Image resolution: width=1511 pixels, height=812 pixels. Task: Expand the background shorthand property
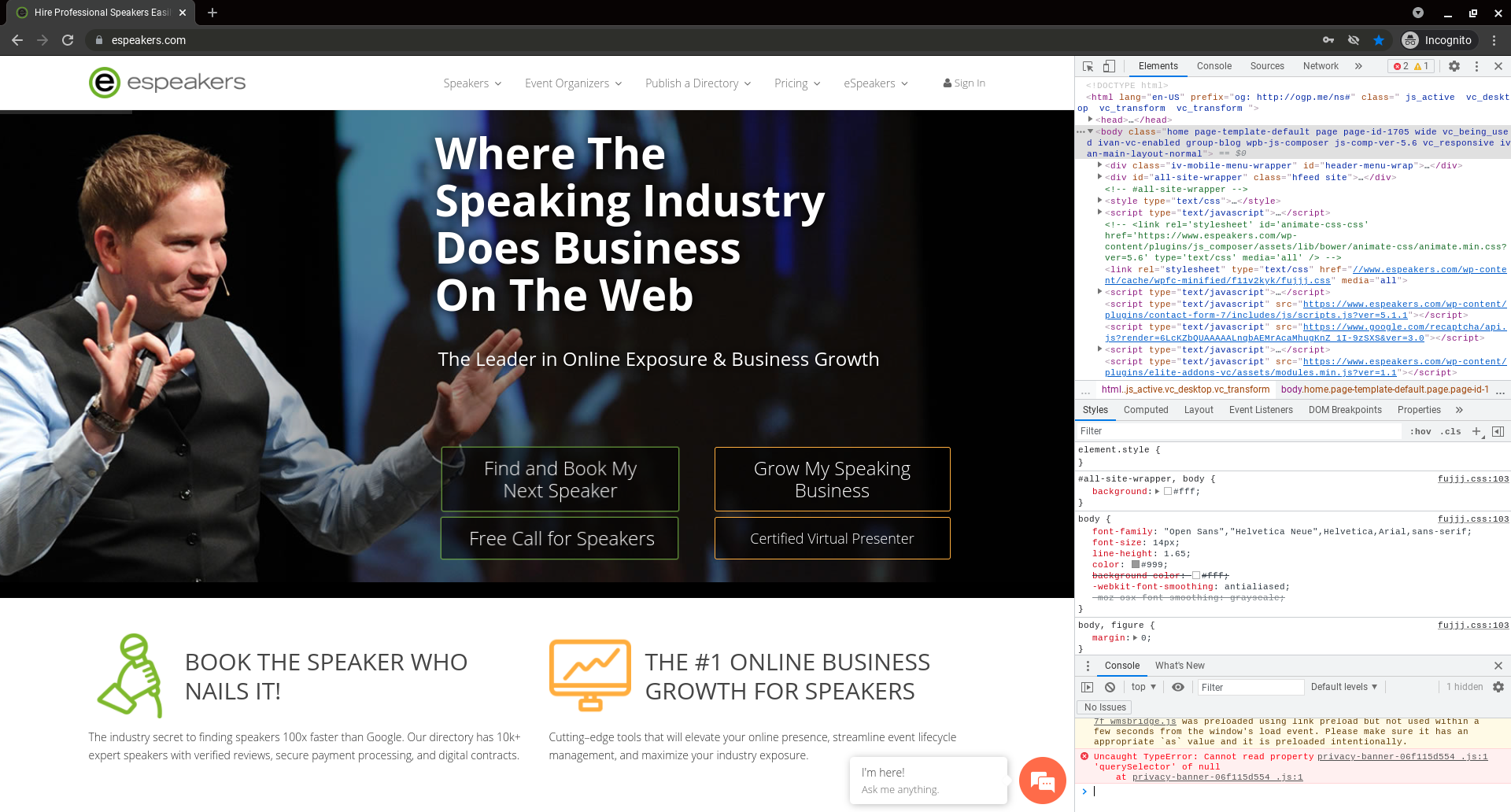pos(1157,492)
